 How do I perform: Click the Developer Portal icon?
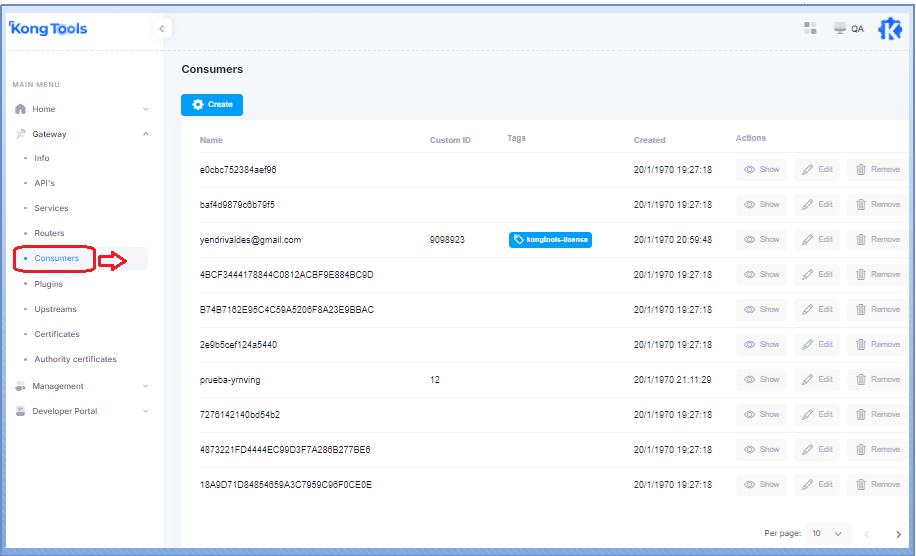coord(20,411)
